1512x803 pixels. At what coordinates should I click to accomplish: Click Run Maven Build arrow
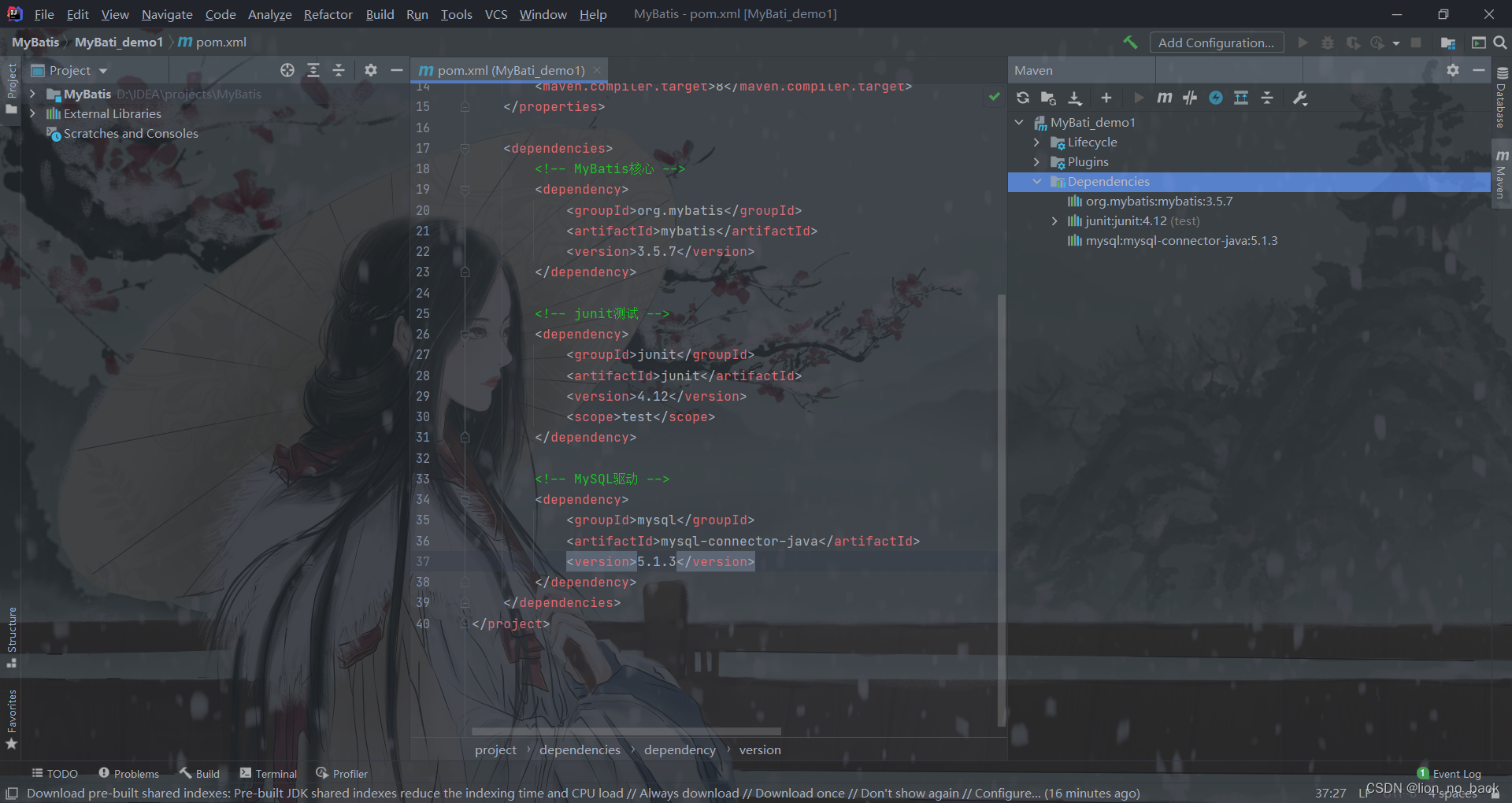(x=1138, y=98)
